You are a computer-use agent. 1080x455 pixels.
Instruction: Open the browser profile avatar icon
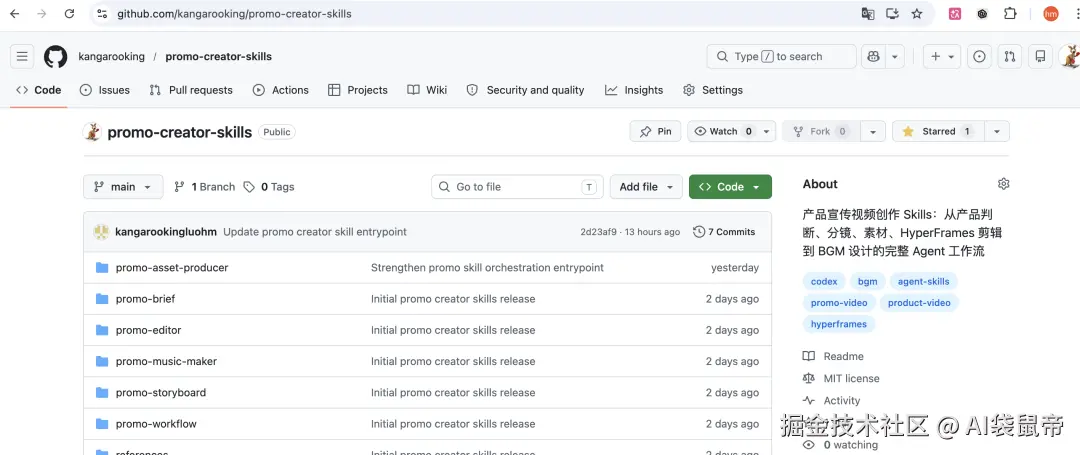(x=1050, y=14)
